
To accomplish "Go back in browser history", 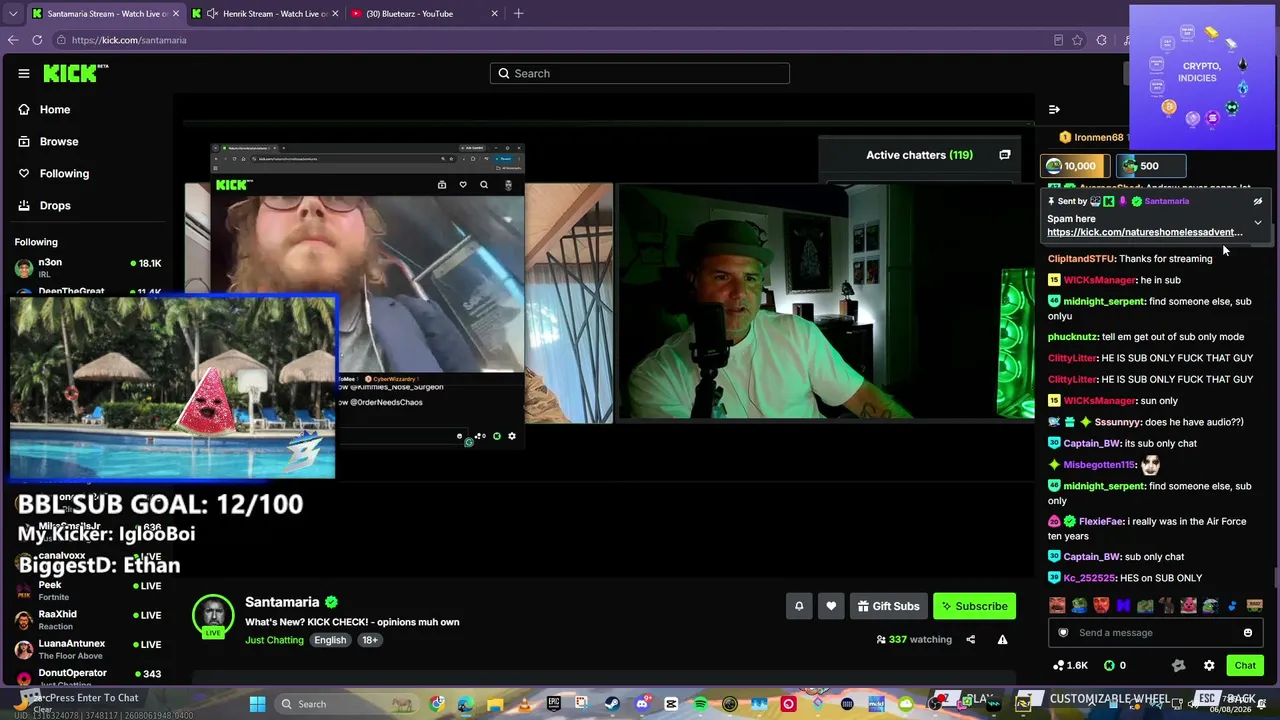I will pyautogui.click(x=12, y=40).
